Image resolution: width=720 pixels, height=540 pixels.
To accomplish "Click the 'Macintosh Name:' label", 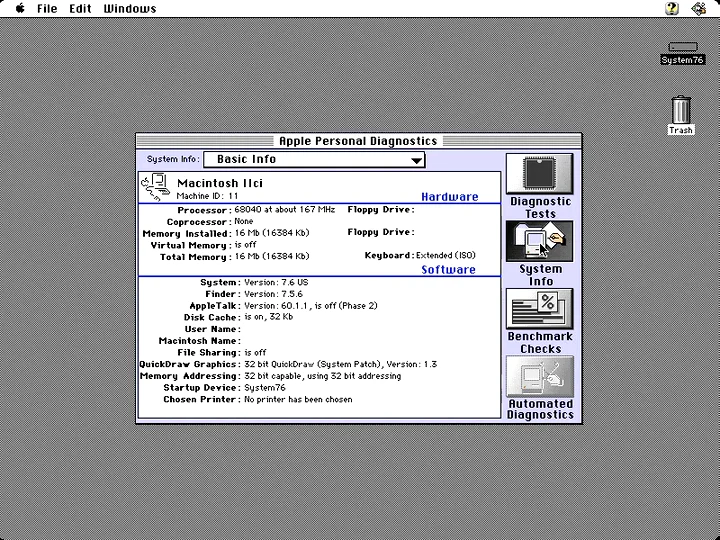I will tap(200, 341).
